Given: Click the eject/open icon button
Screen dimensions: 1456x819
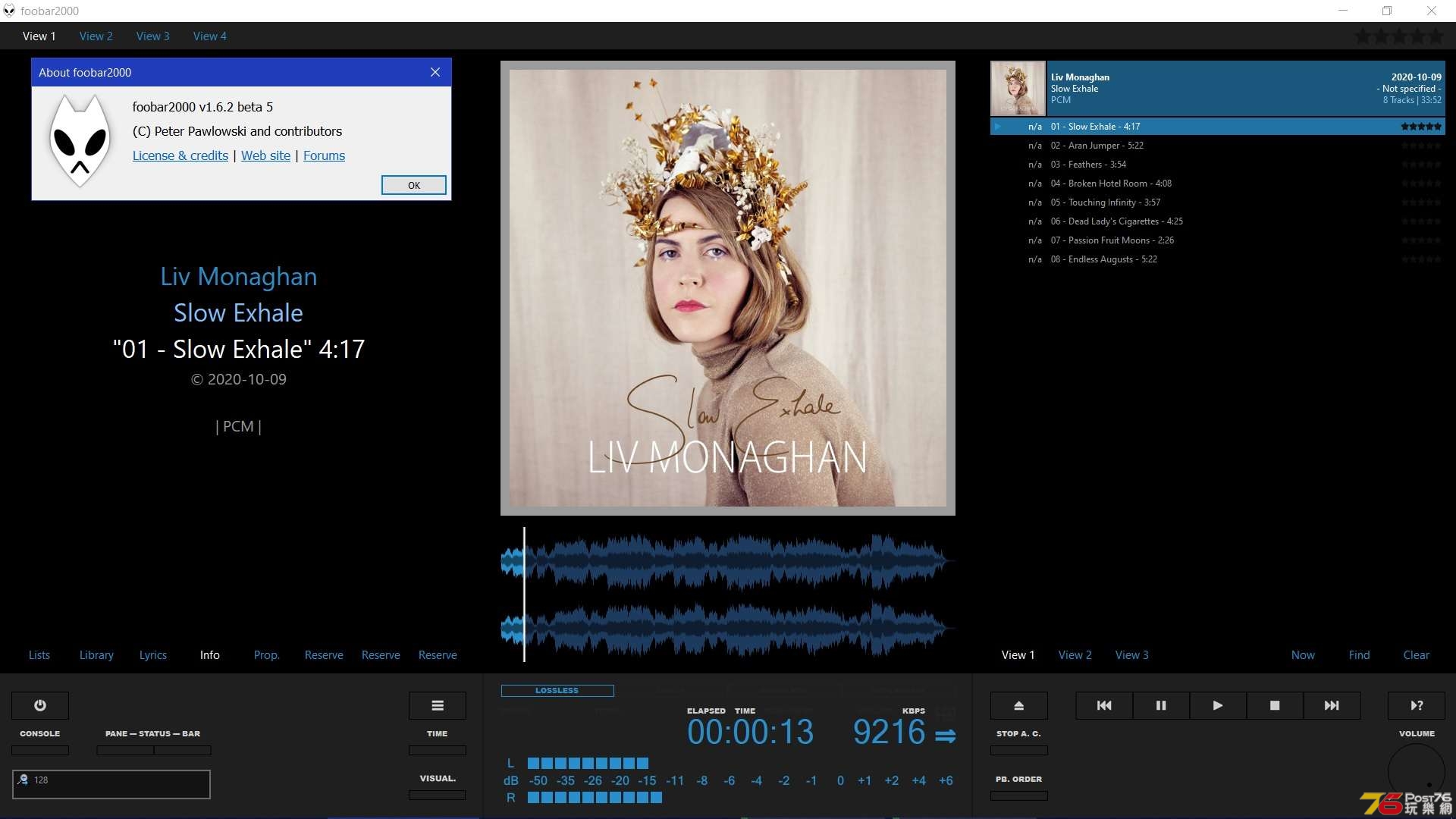Looking at the screenshot, I should click(x=1019, y=705).
